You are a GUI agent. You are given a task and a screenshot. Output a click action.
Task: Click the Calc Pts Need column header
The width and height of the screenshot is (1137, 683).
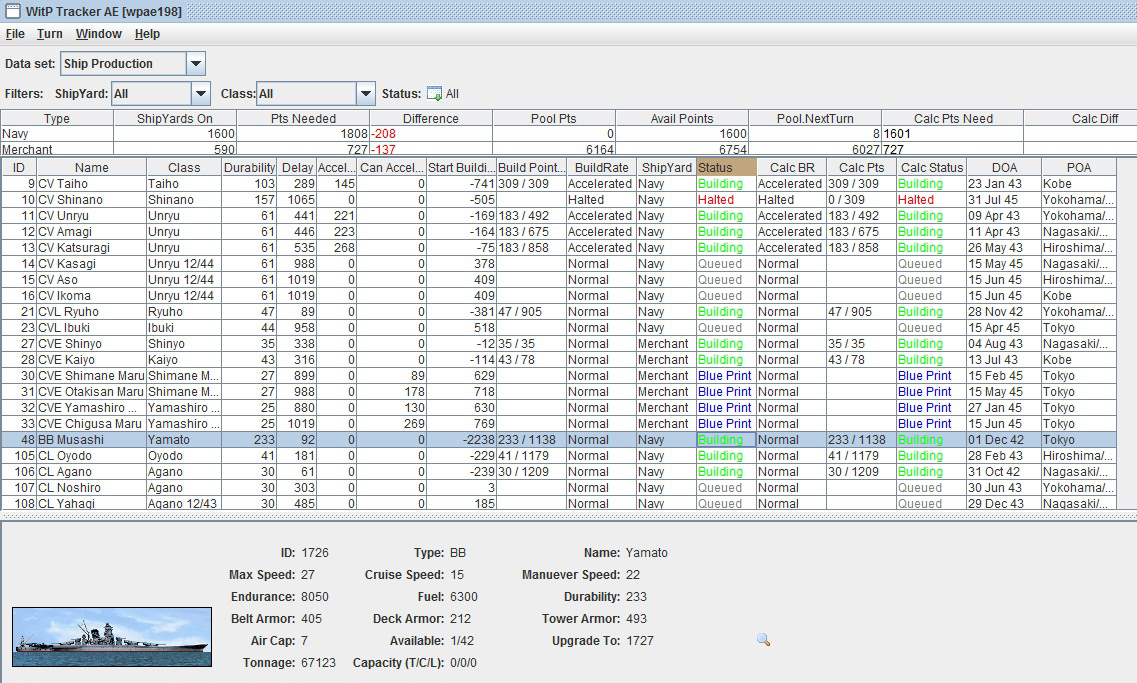pos(953,119)
